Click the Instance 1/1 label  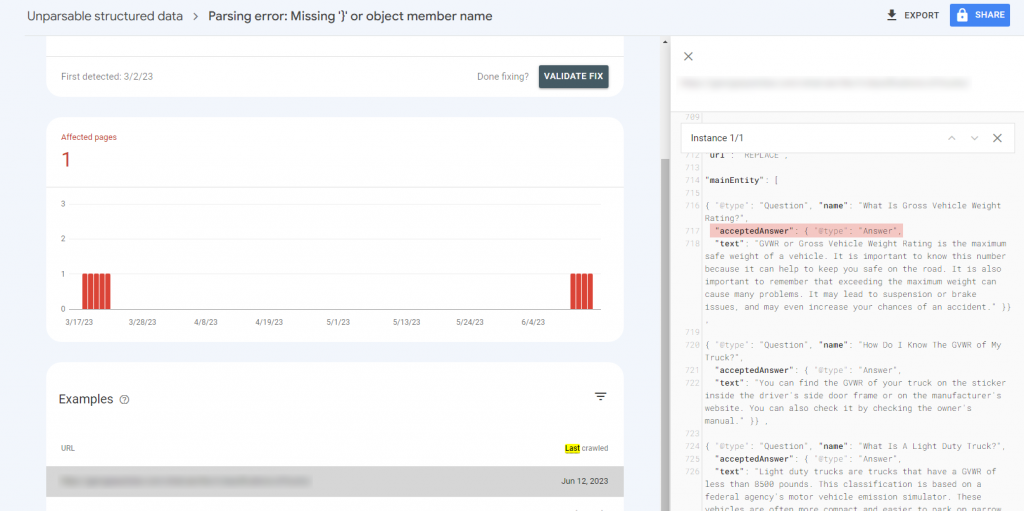point(717,138)
